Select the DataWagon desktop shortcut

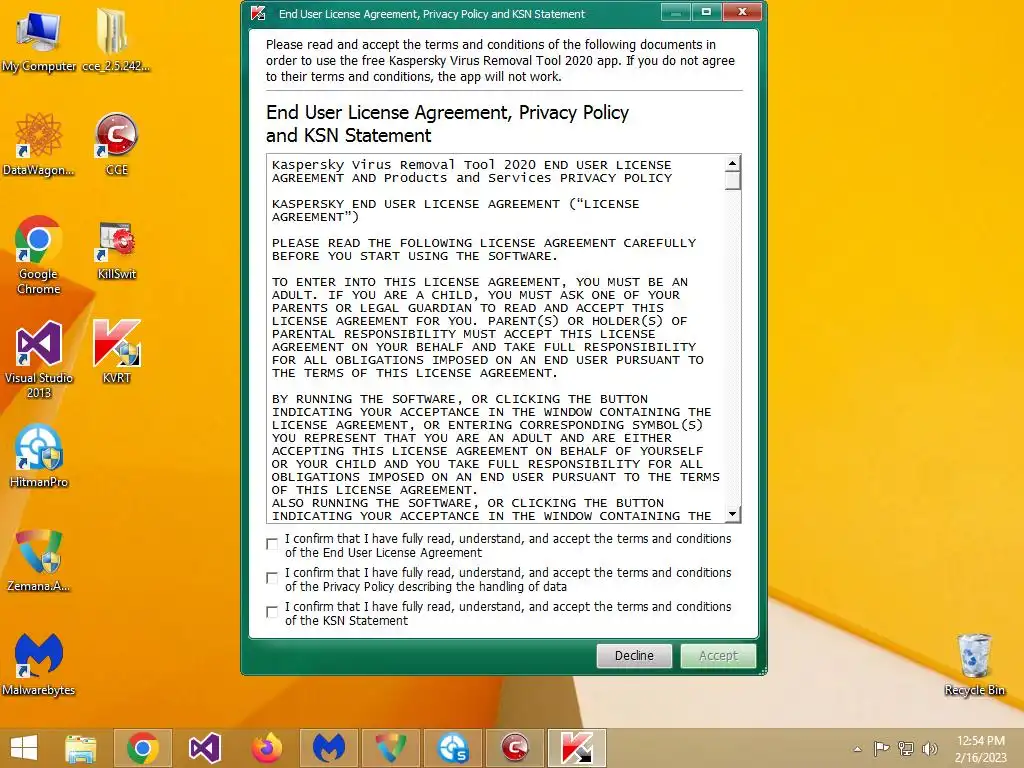39,144
